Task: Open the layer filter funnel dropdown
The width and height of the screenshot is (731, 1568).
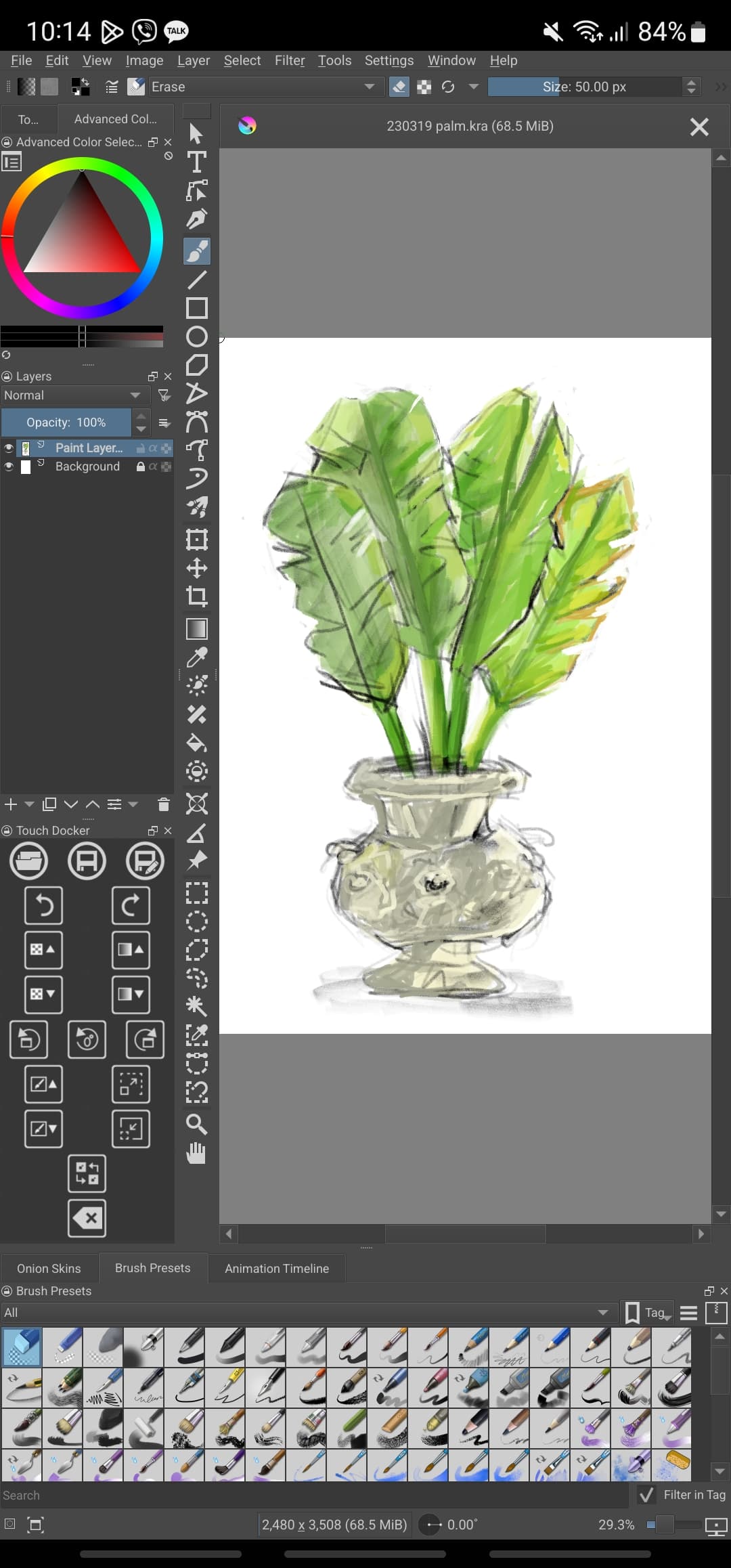Action: click(x=164, y=395)
